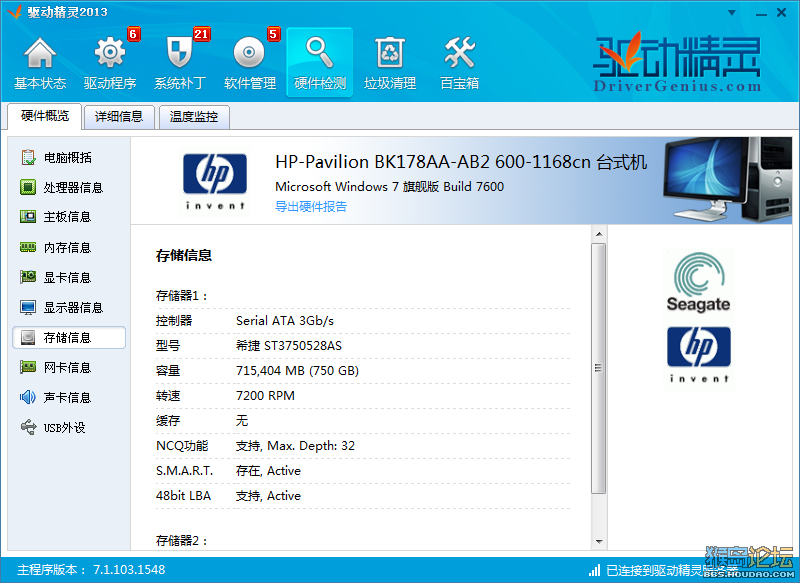The height and width of the screenshot is (583, 800).
Task: Click the computer thumbnail image in banner
Action: 727,180
